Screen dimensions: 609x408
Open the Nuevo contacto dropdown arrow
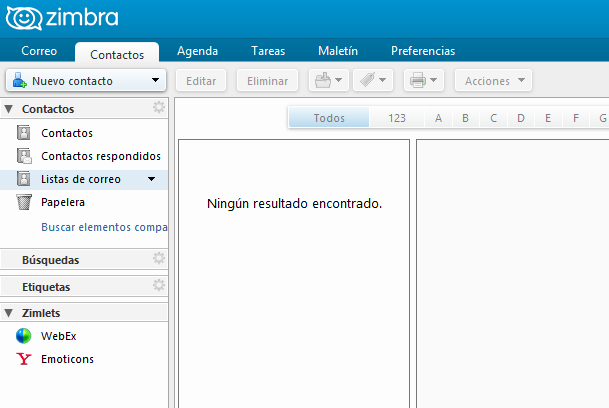[x=155, y=80]
